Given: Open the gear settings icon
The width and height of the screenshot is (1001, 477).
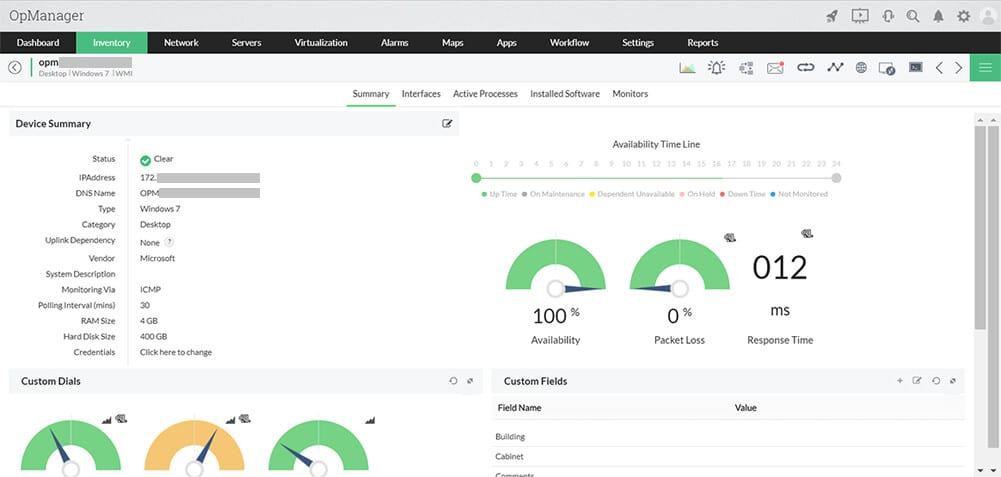Looking at the screenshot, I should [963, 16].
